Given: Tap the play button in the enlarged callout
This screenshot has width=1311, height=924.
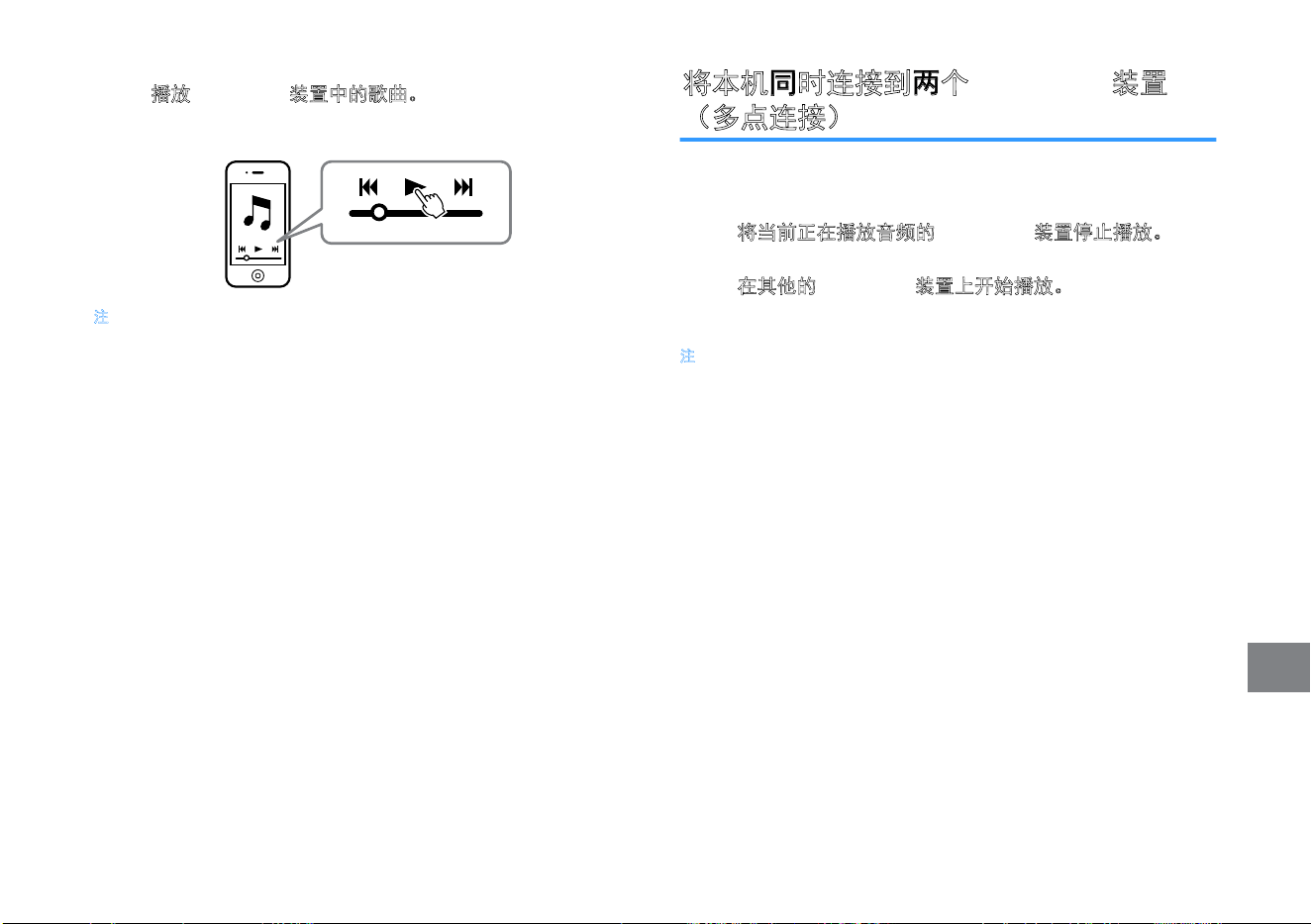Looking at the screenshot, I should [x=414, y=186].
